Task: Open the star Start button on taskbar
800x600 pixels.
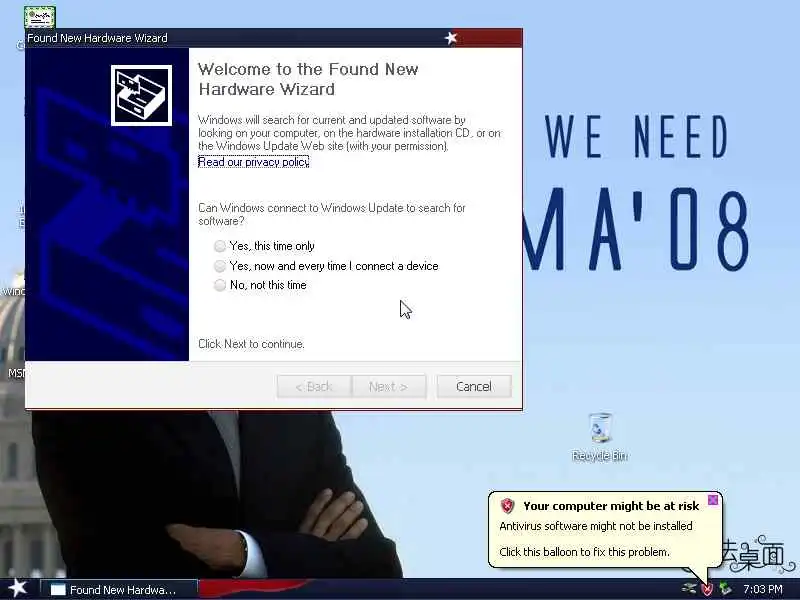Action: point(17,588)
